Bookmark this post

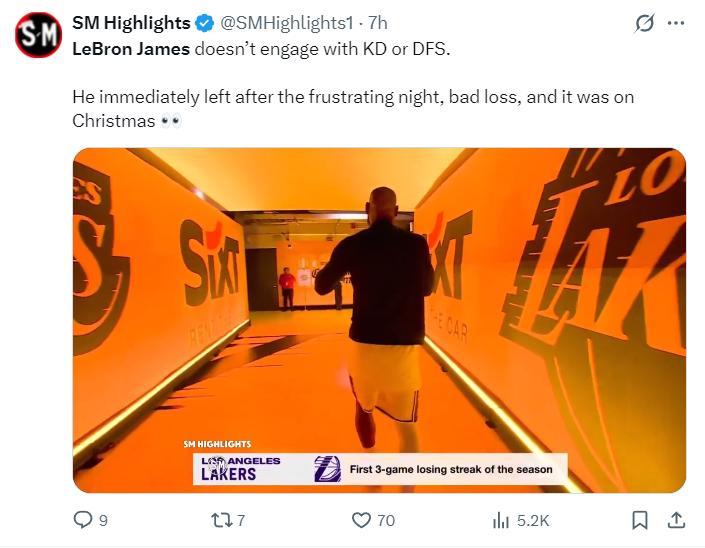click(640, 520)
